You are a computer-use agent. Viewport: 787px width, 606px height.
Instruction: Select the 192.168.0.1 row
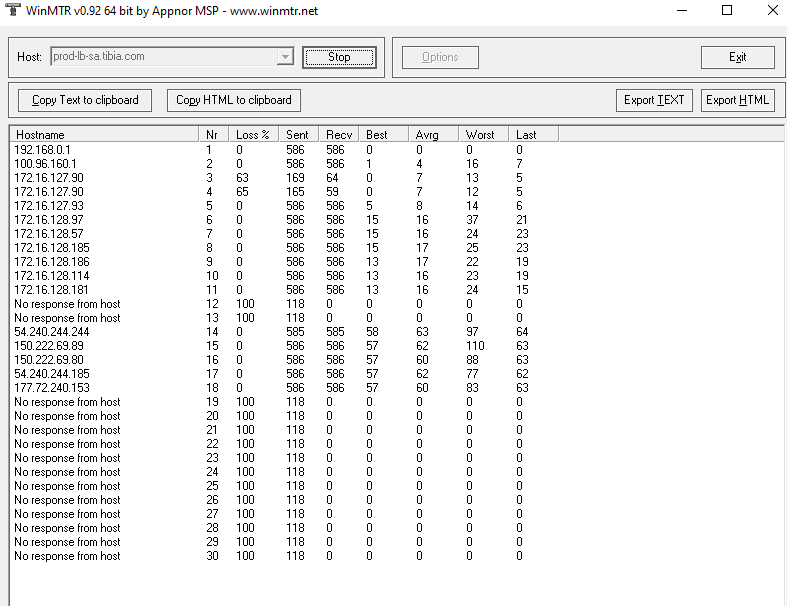coord(284,150)
